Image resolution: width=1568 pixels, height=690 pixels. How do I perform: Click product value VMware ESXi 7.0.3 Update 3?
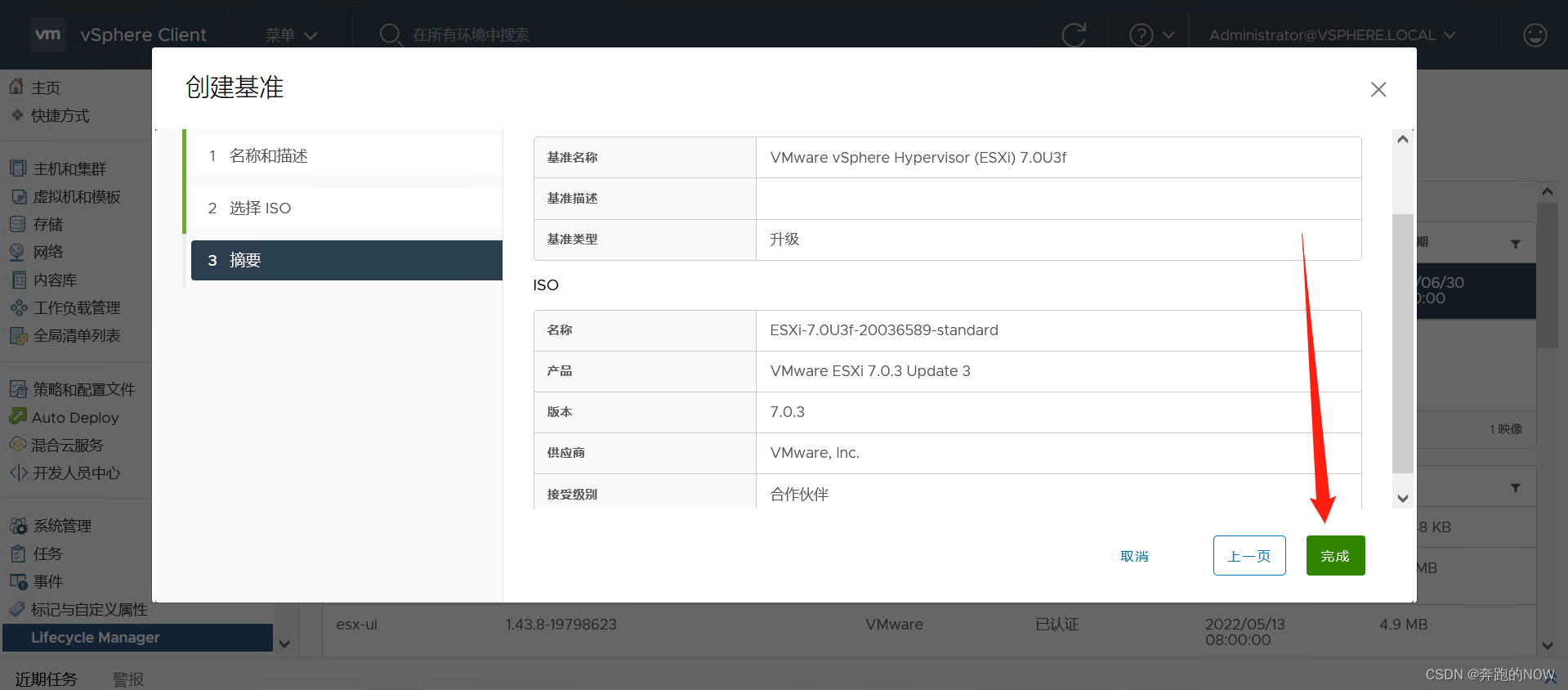[870, 371]
